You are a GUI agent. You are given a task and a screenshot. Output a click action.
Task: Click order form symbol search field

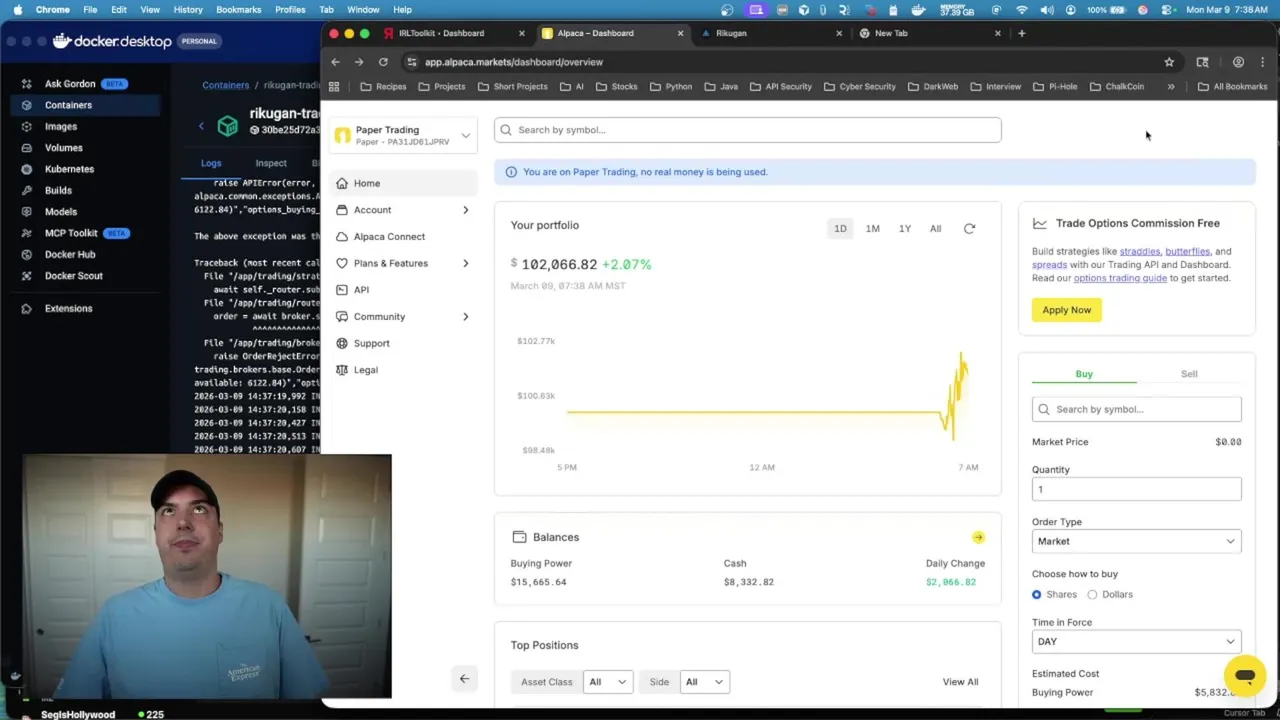1136,409
